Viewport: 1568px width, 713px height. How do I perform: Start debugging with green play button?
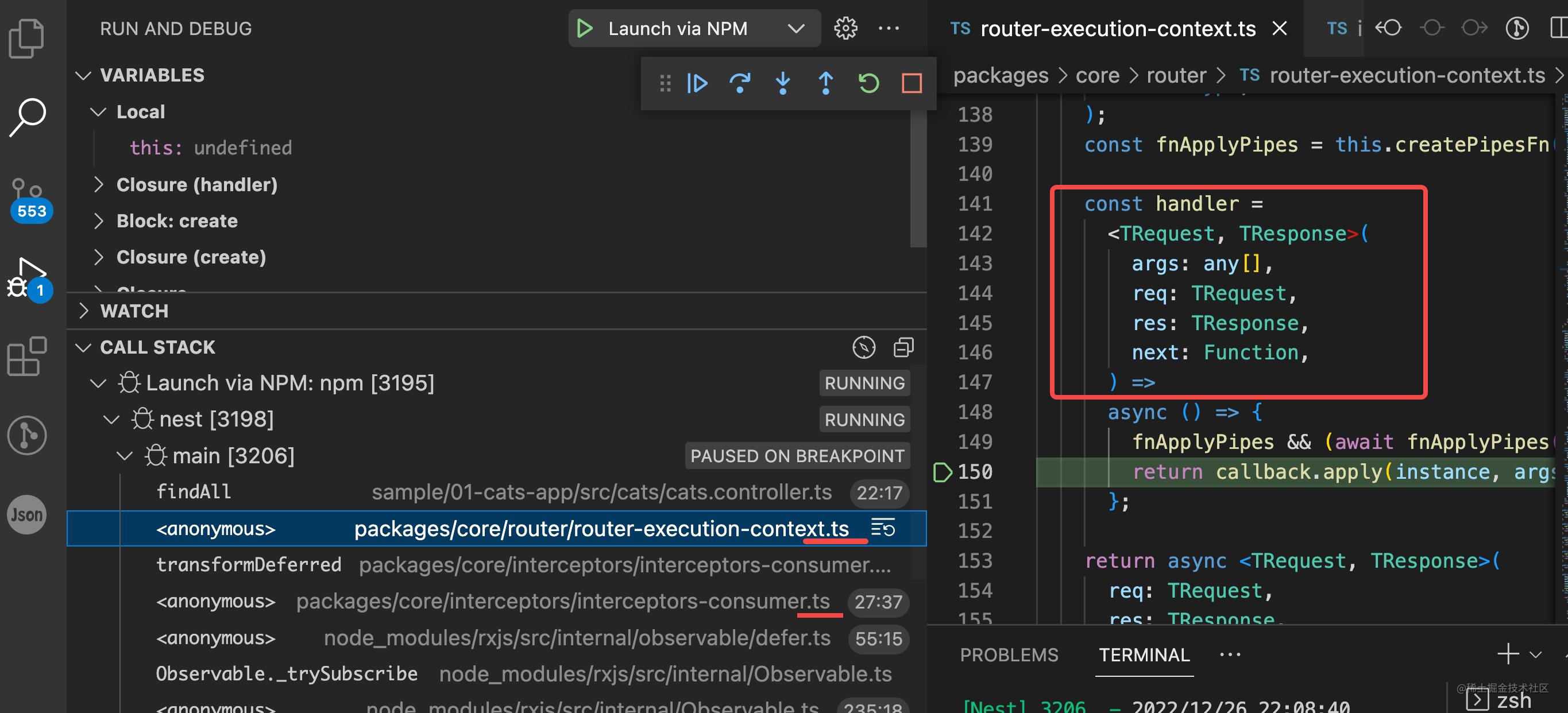(584, 29)
